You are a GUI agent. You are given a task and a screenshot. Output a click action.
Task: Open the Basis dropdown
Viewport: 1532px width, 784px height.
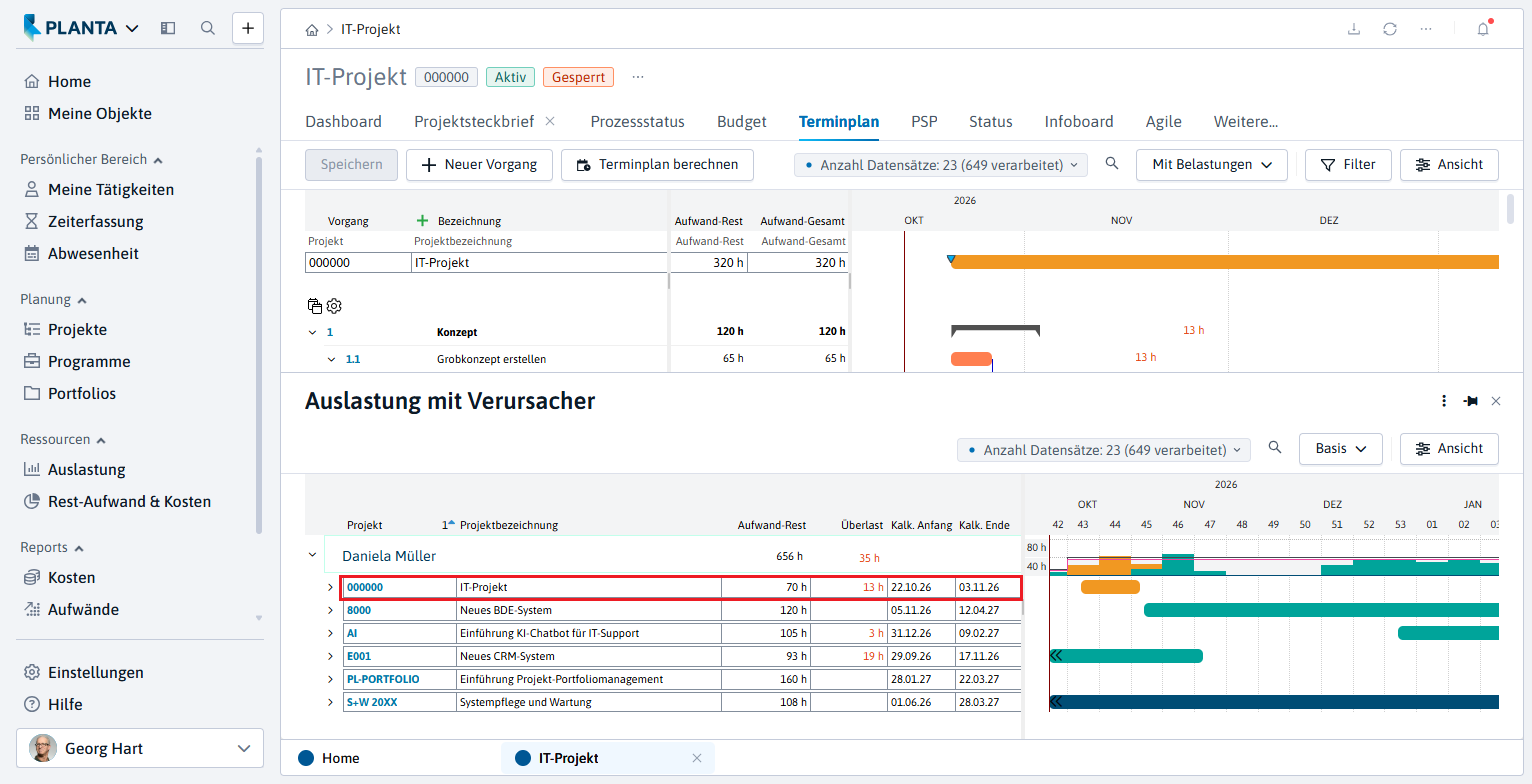click(1341, 449)
